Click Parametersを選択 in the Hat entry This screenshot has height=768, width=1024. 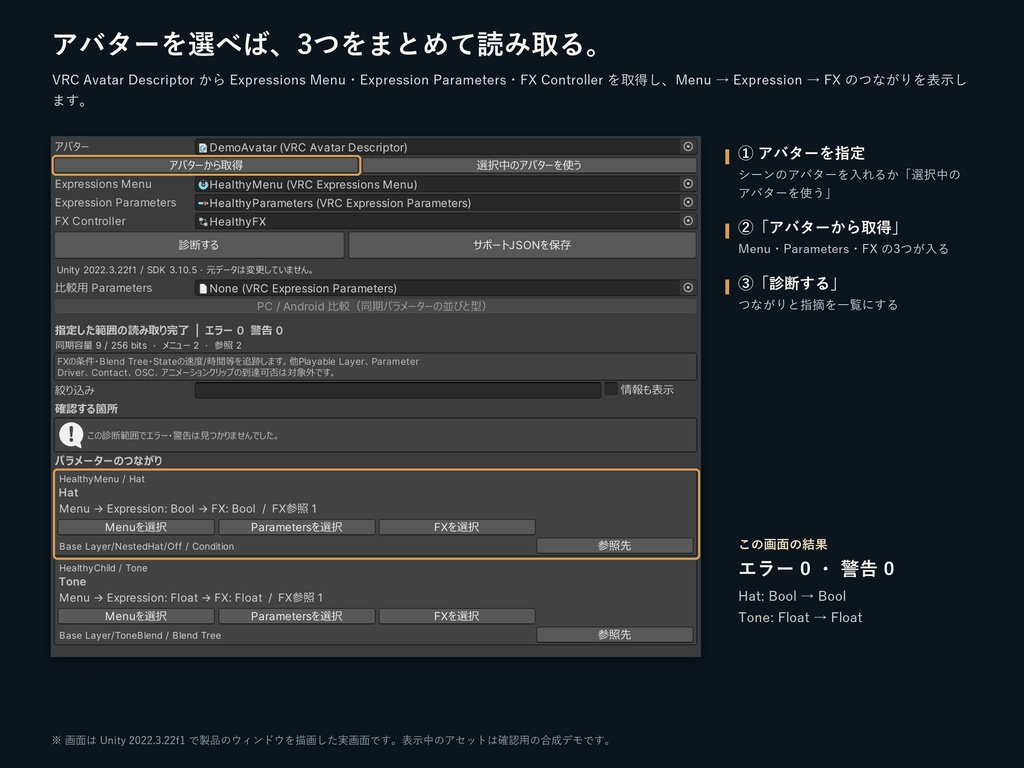[x=296, y=527]
